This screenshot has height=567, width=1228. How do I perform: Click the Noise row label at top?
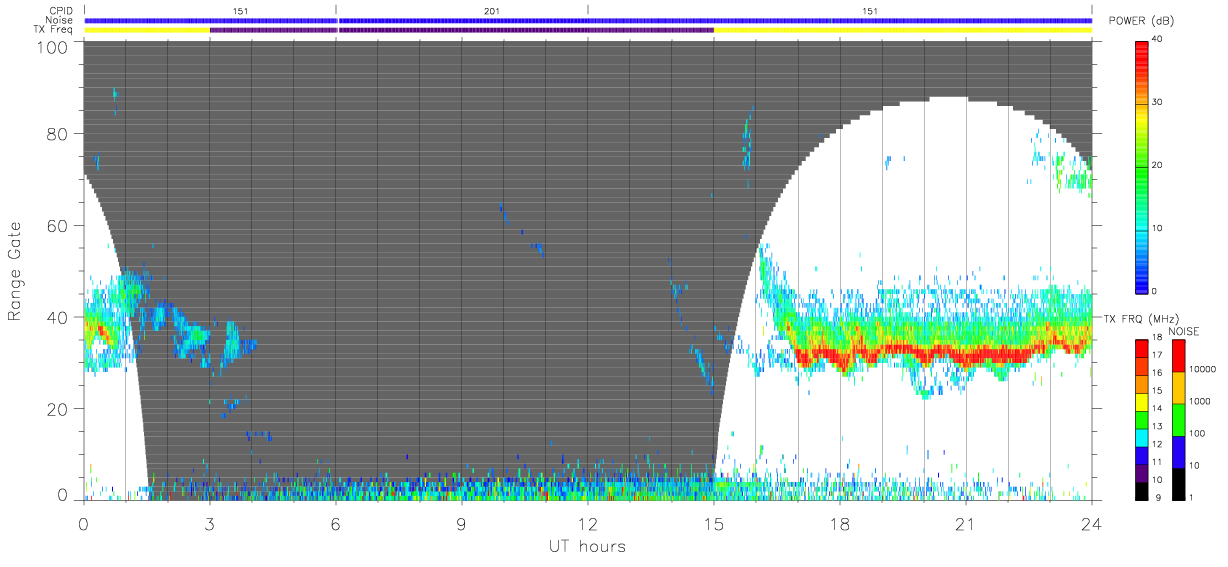pos(60,20)
